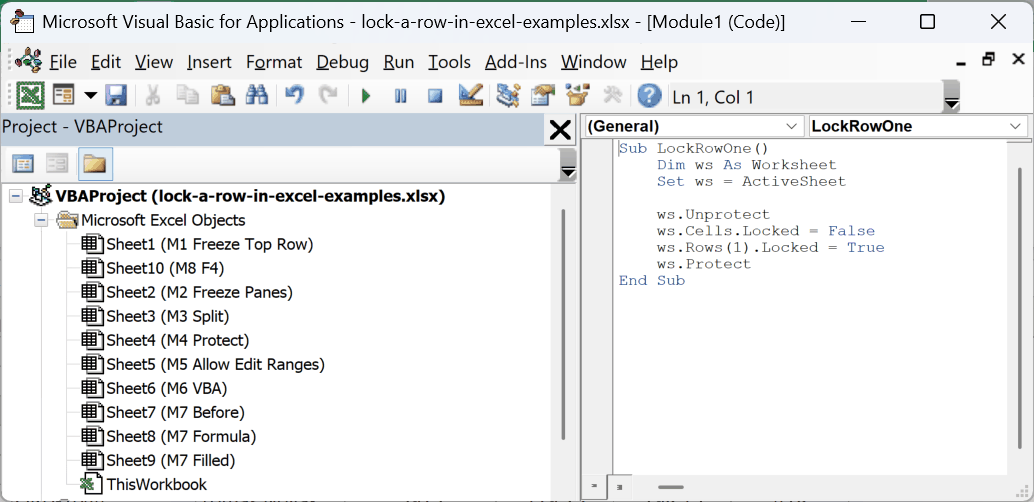Click Procedure View button at code window bottom
This screenshot has width=1034, height=502.
click(593, 487)
